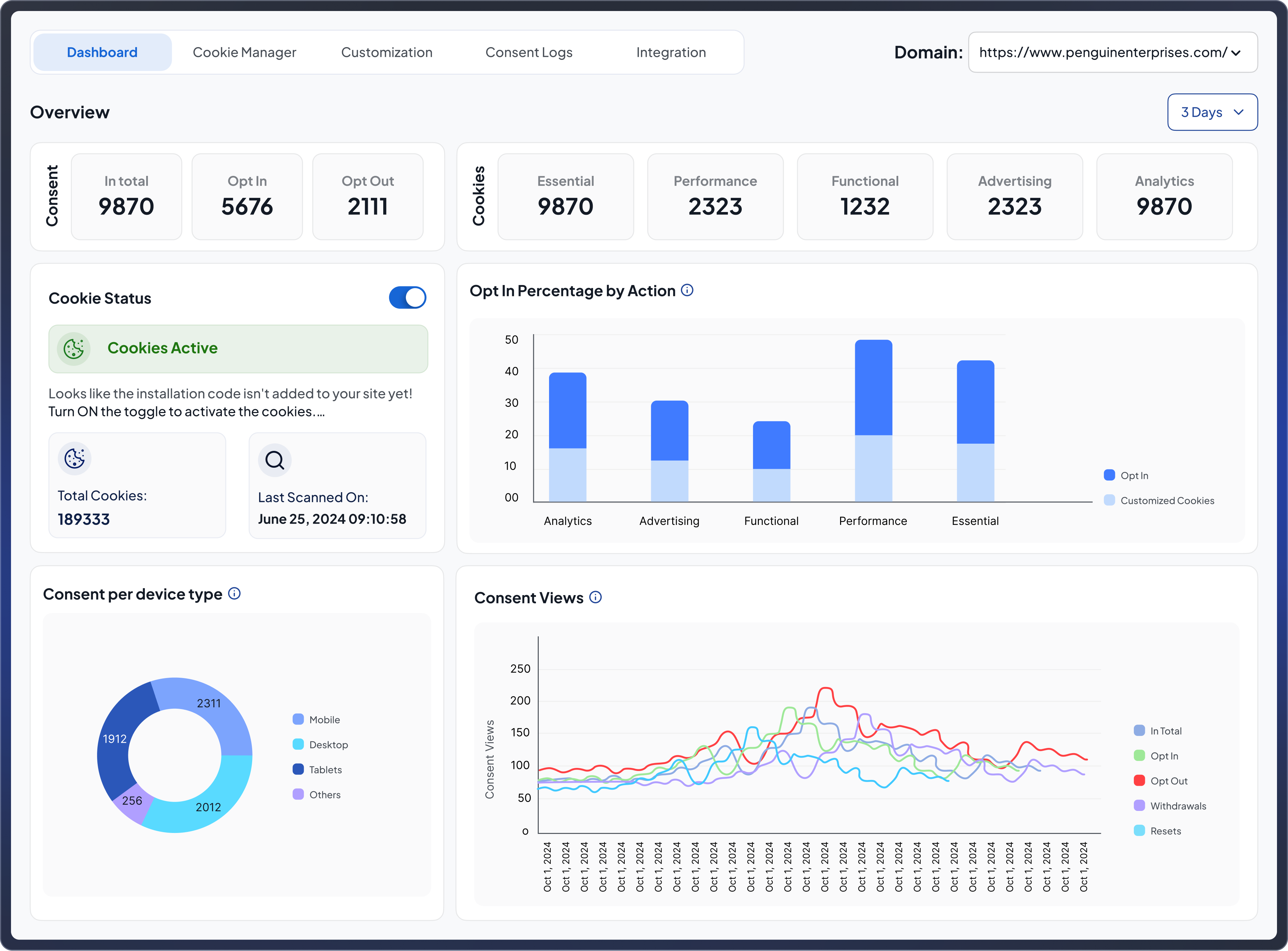Screen dimensions: 1288x951
Task: Toggle Customized Cookies legend entry
Action: (x=1159, y=500)
